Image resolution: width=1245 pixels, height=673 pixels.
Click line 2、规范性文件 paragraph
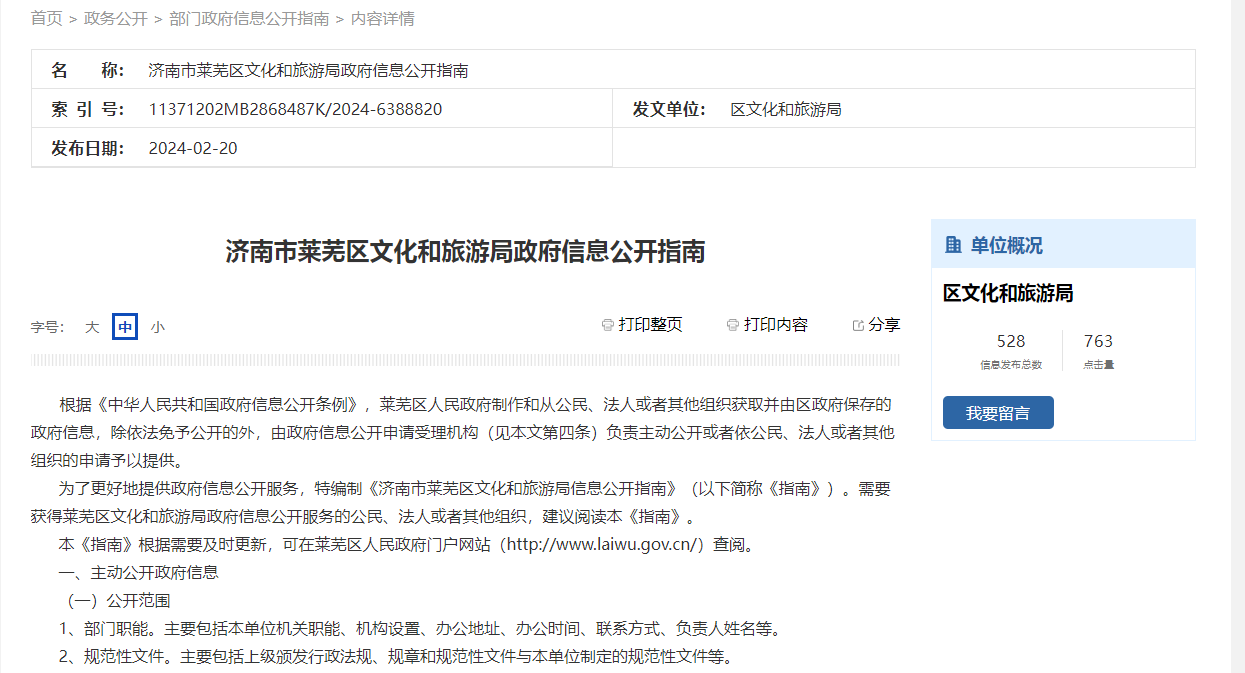(x=396, y=657)
